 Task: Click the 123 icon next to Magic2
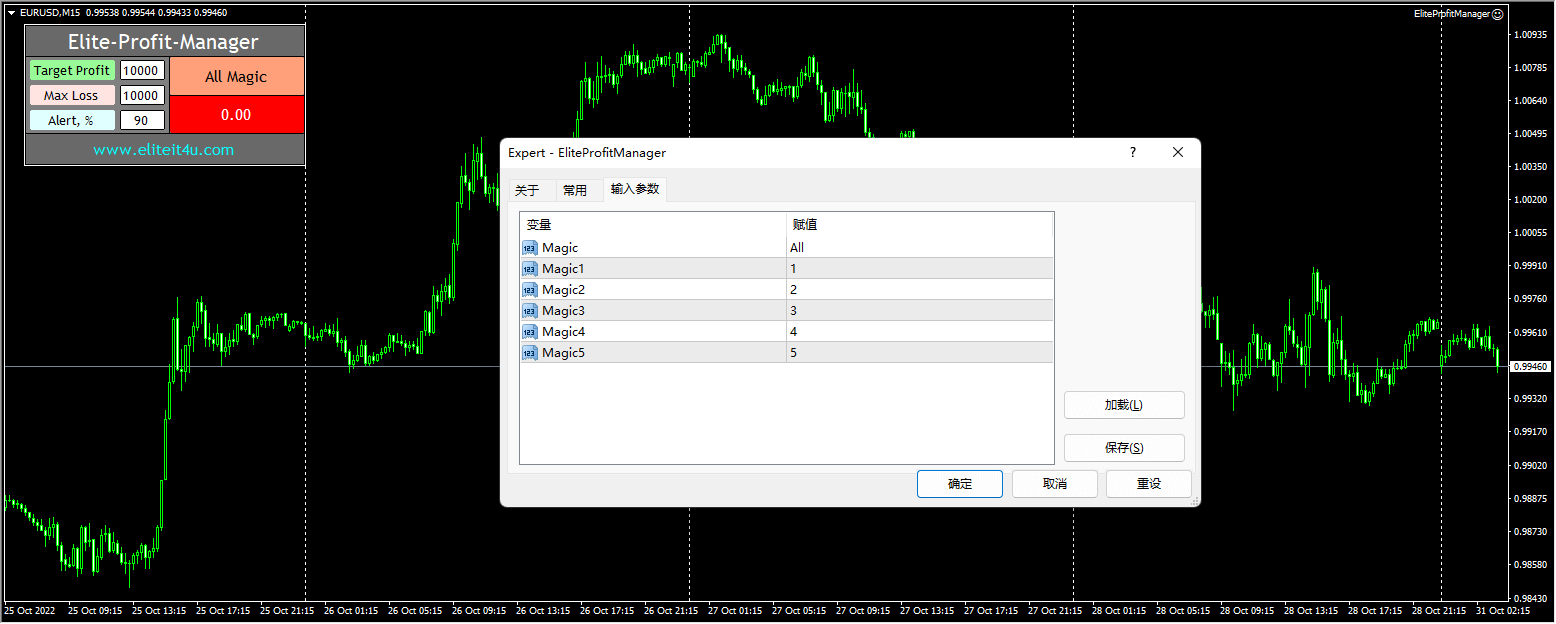529,289
